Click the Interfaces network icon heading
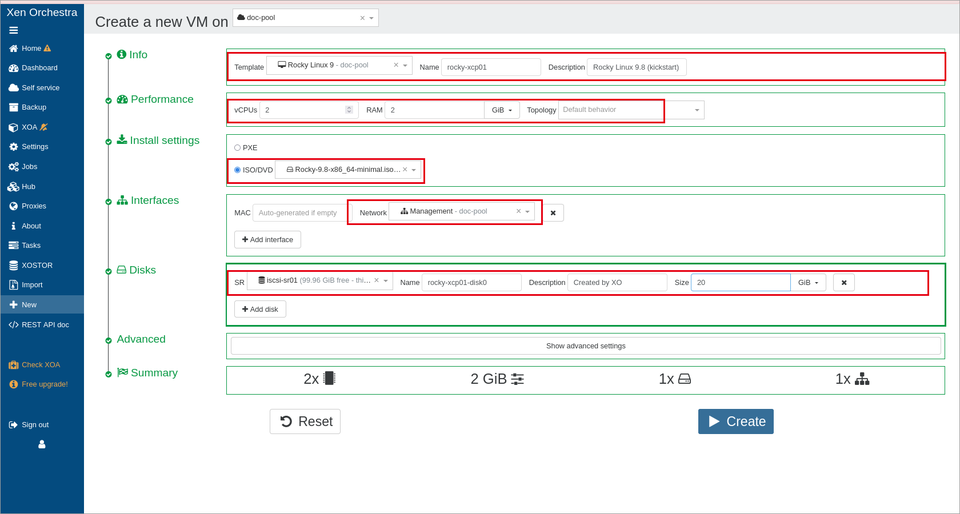960x514 pixels. (x=122, y=200)
